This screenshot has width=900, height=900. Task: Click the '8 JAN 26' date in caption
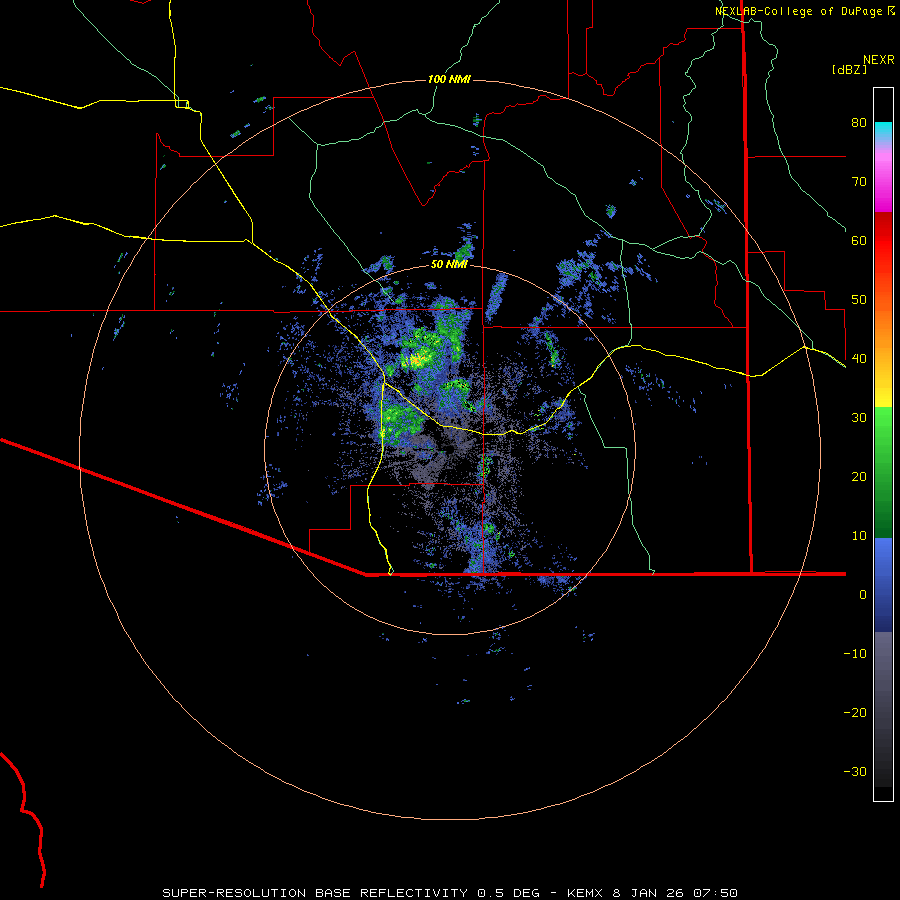point(648,893)
